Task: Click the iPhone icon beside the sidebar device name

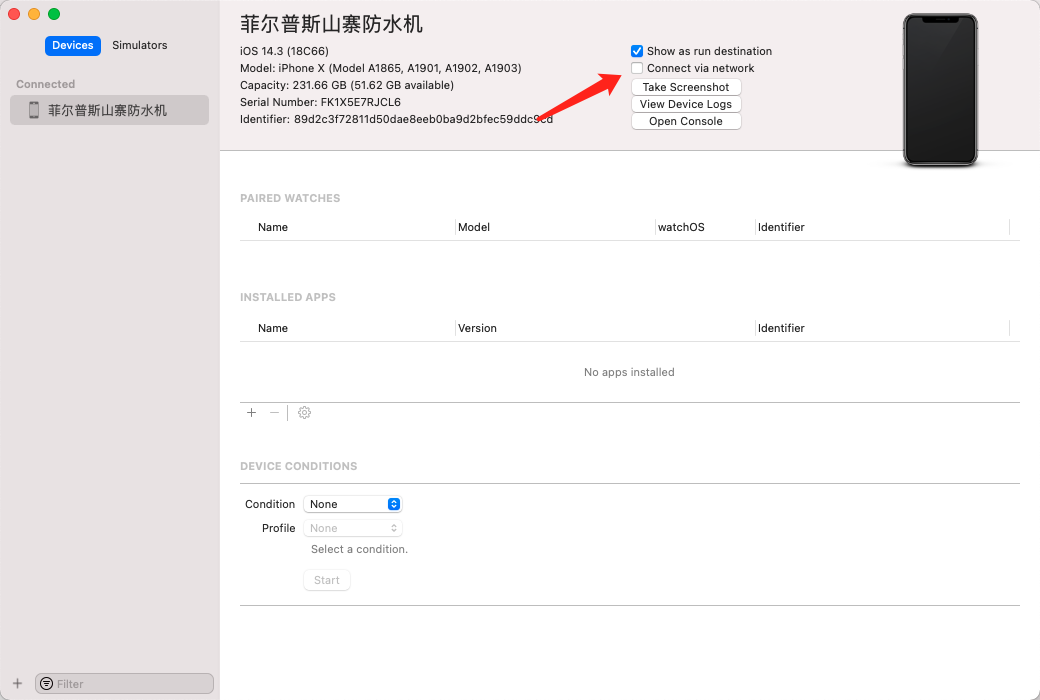Action: click(x=34, y=110)
